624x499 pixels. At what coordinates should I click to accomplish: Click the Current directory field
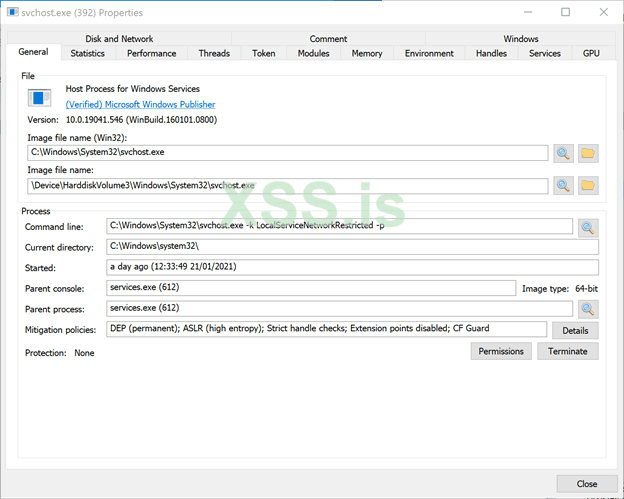[x=352, y=247]
